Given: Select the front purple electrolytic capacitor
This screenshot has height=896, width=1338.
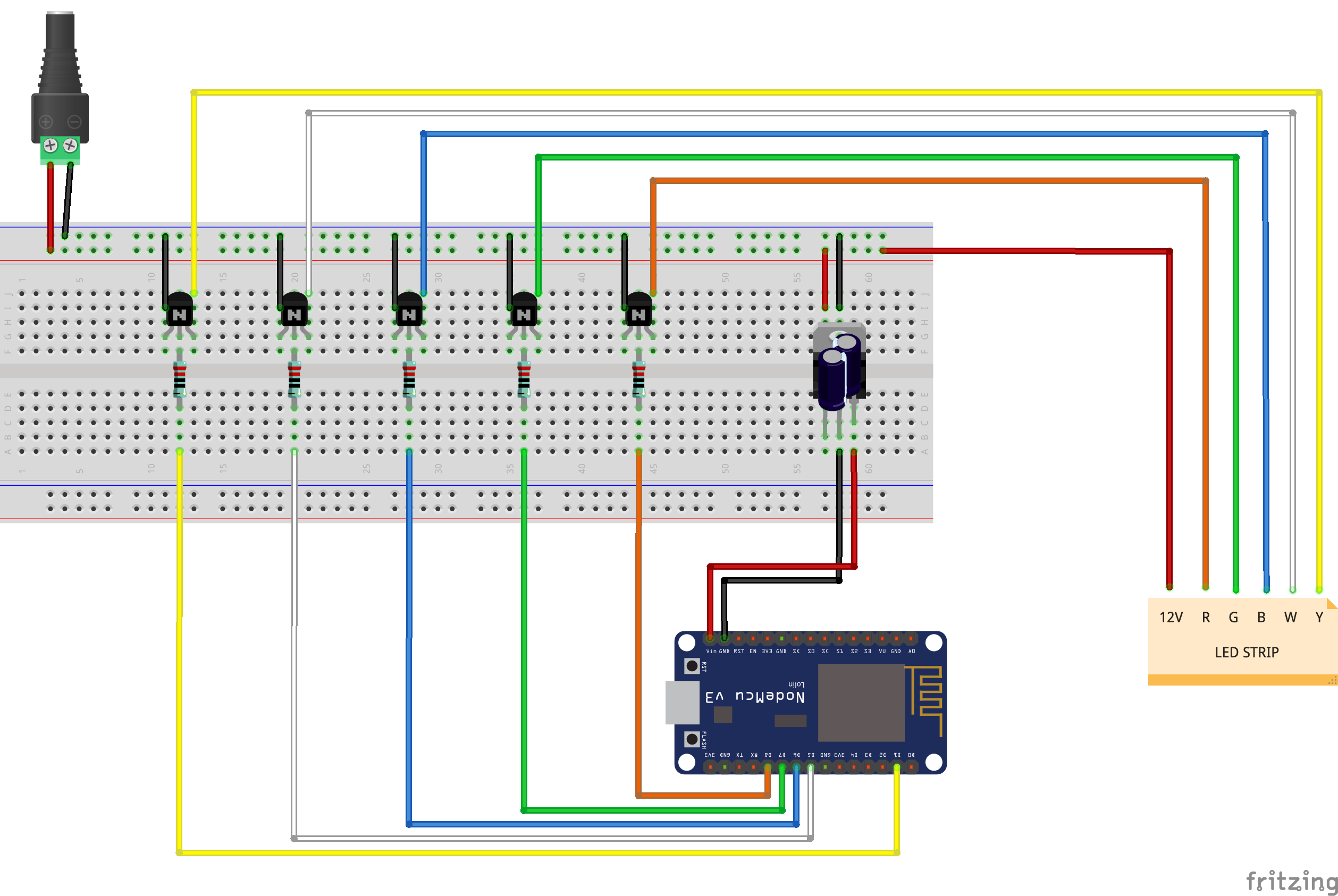Looking at the screenshot, I should click(831, 379).
